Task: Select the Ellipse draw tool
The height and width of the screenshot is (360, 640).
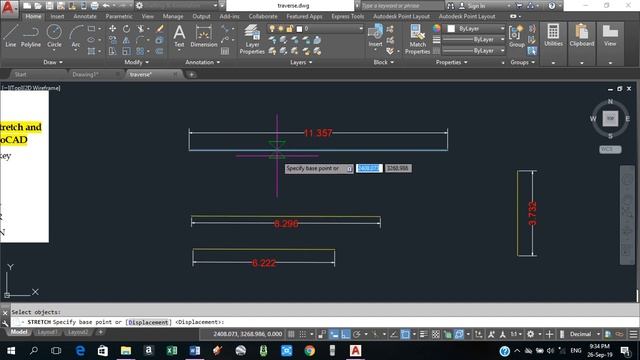Action: (x=91, y=40)
